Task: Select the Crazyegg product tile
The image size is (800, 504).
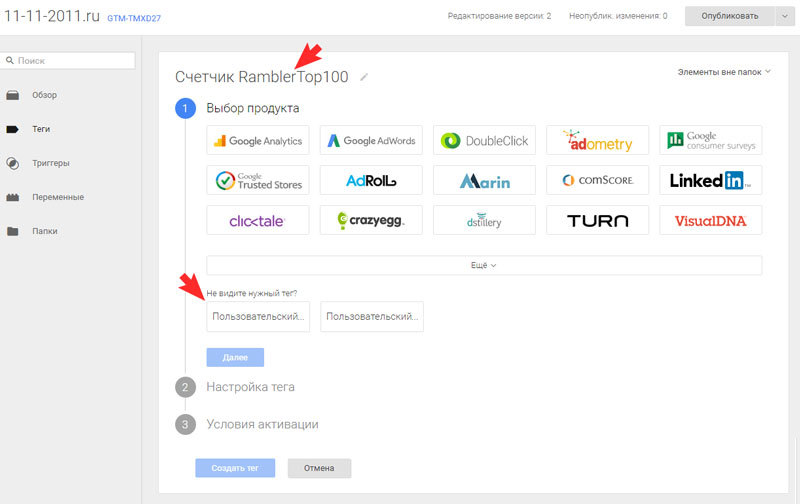Action: (x=371, y=220)
